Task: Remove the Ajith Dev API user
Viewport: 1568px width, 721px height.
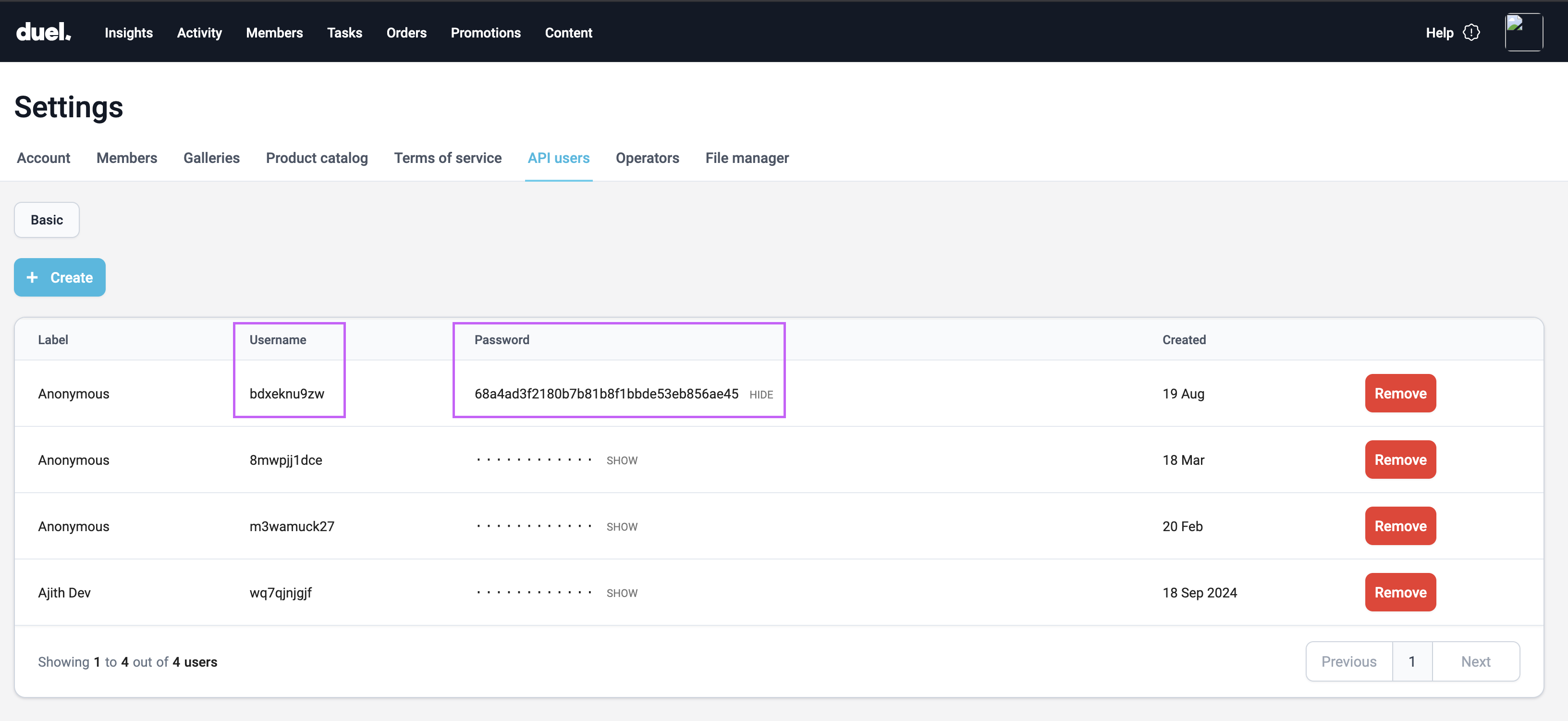Action: coord(1399,593)
